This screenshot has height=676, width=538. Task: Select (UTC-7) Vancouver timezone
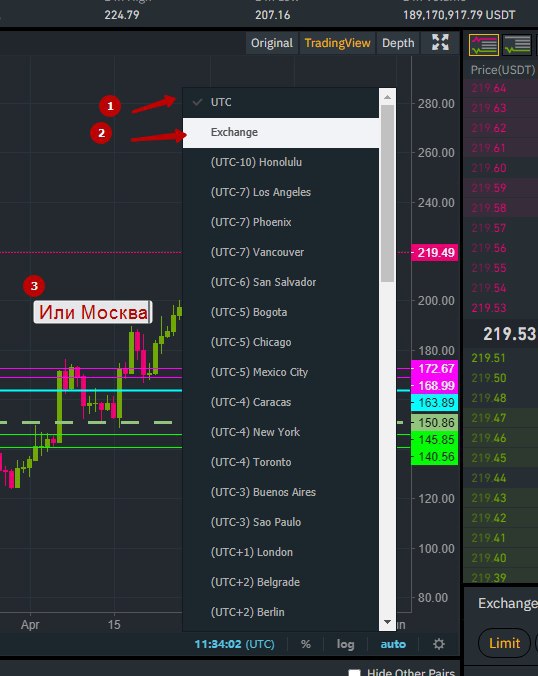[x=281, y=252]
